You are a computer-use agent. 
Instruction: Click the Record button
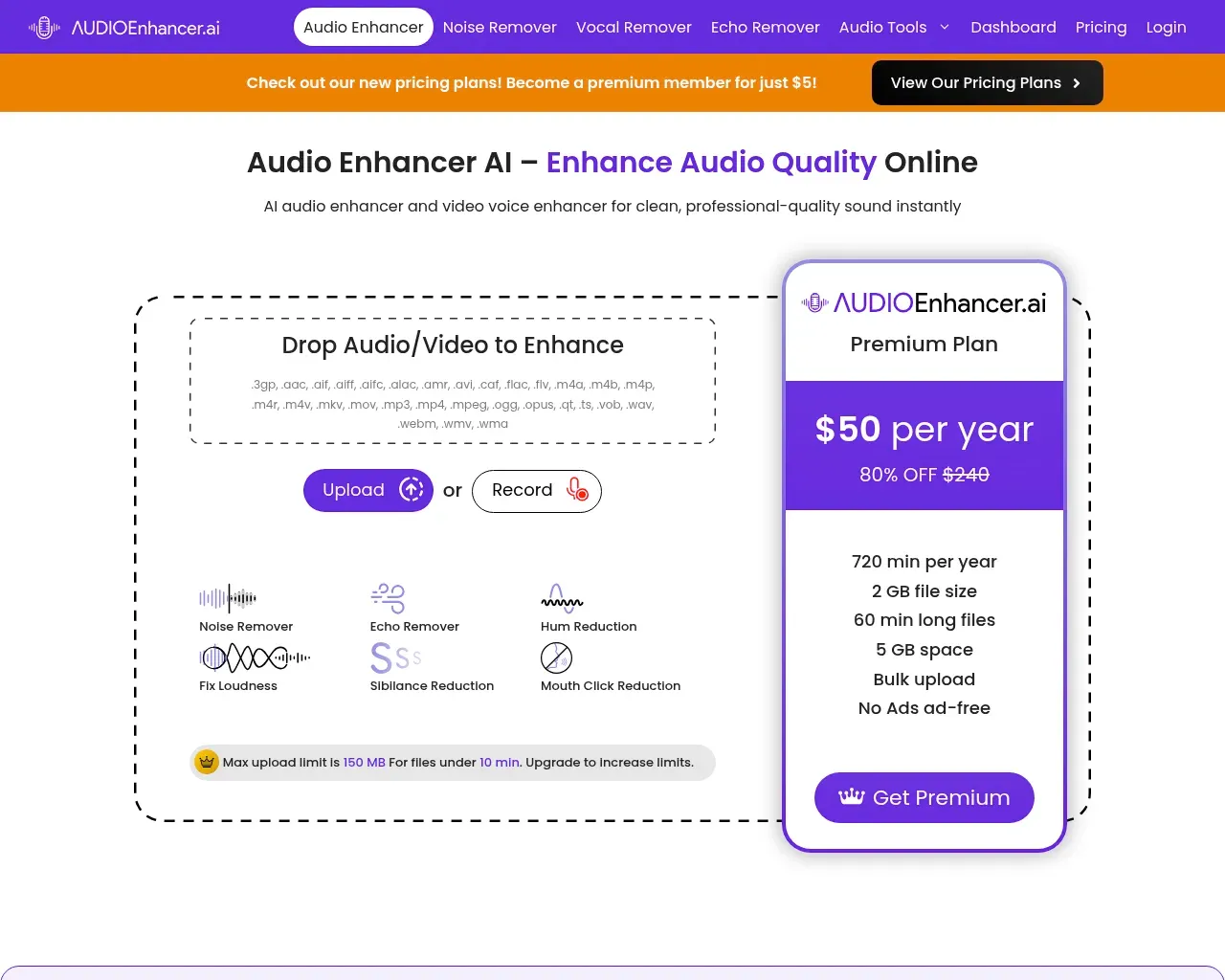(x=537, y=491)
